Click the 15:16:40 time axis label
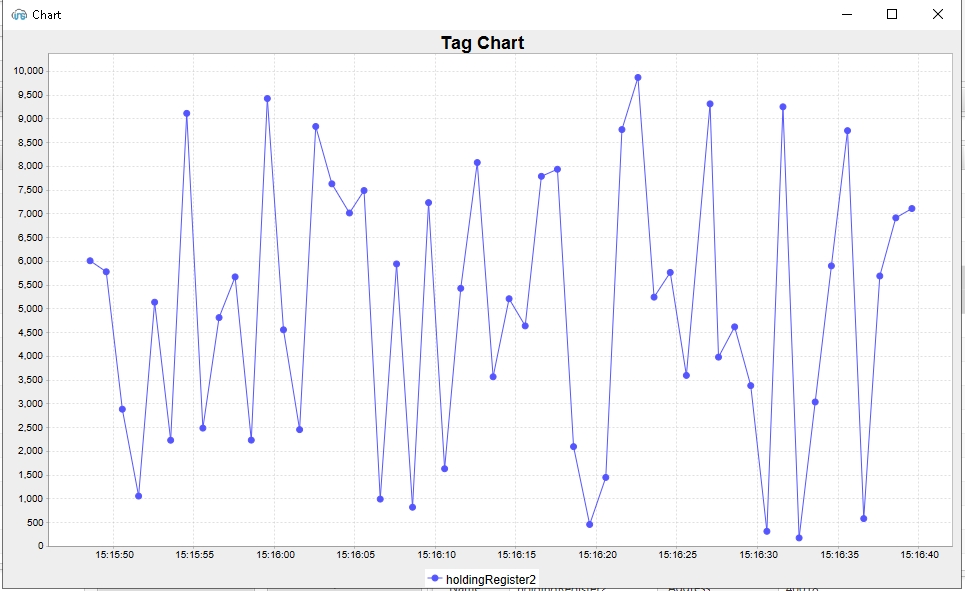The height and width of the screenshot is (591, 965). coord(919,554)
